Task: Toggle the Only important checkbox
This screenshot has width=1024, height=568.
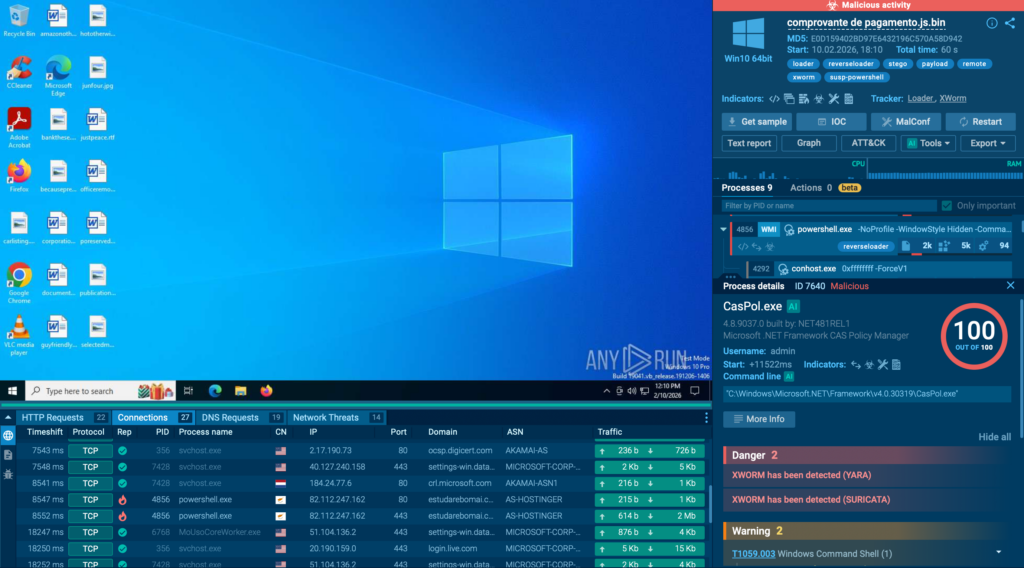Action: pos(947,205)
